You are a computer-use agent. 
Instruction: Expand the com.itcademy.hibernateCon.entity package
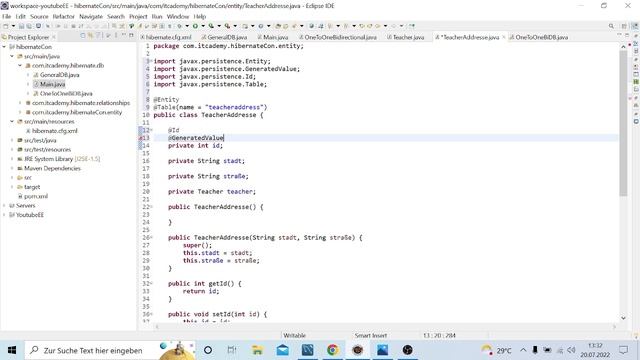tap(20, 112)
